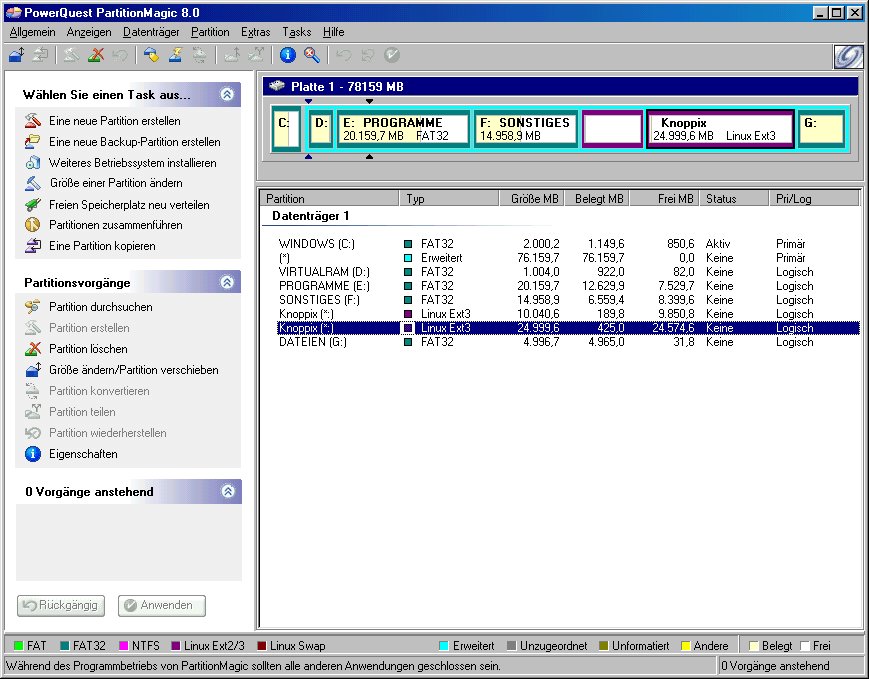The height and width of the screenshot is (679, 869).
Task: Click the Create partition toolbar icon
Action: pyautogui.click(x=71, y=55)
